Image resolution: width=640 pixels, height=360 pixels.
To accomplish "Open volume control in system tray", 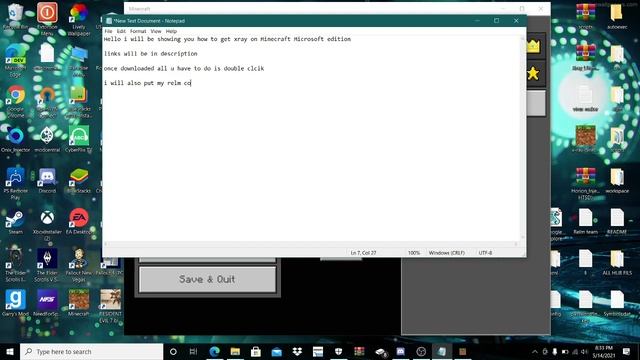I will click(584, 351).
